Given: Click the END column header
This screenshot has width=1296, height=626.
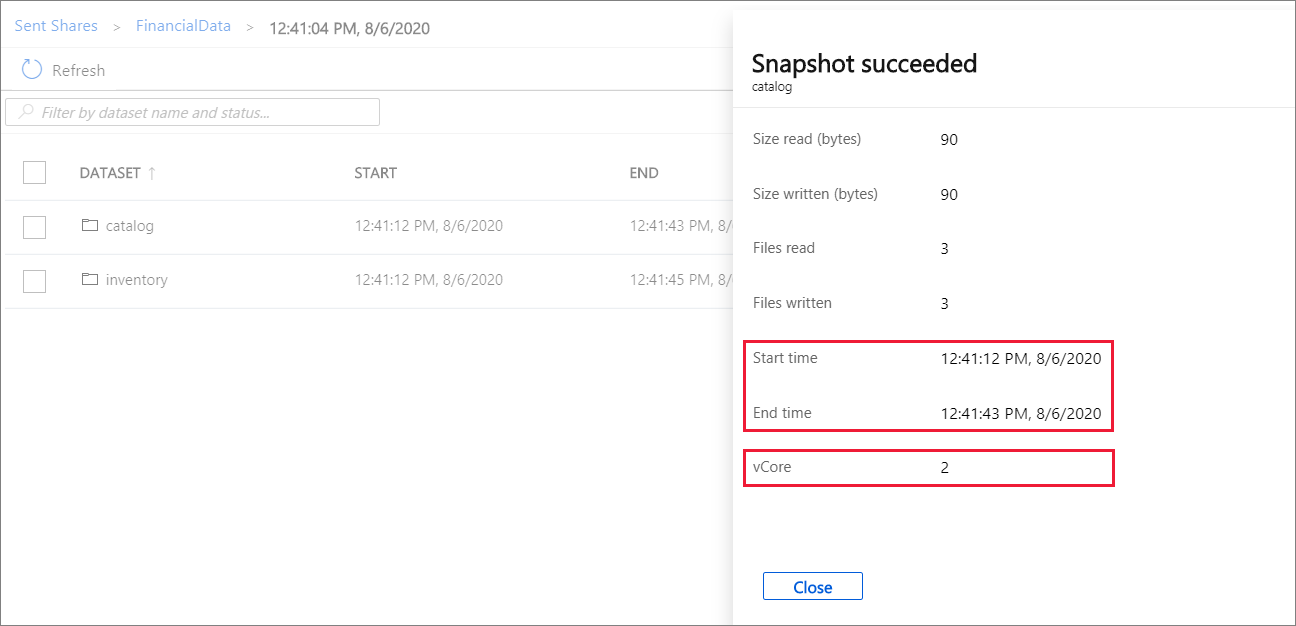Looking at the screenshot, I should [643, 172].
